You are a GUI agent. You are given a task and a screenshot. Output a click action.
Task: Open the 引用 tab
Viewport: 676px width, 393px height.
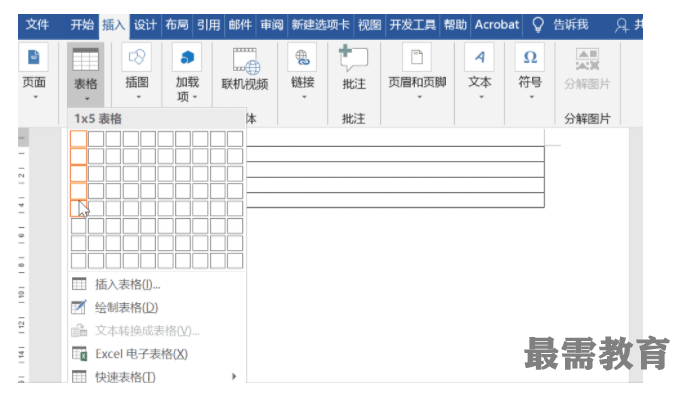[209, 25]
